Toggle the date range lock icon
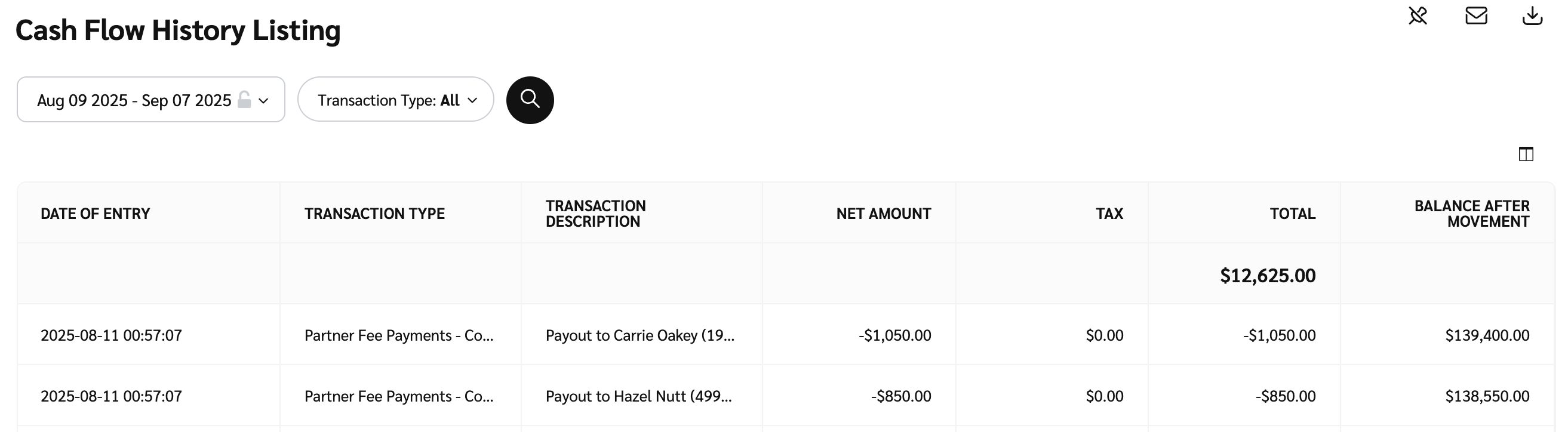Viewport: 1568px width, 432px height. click(244, 100)
